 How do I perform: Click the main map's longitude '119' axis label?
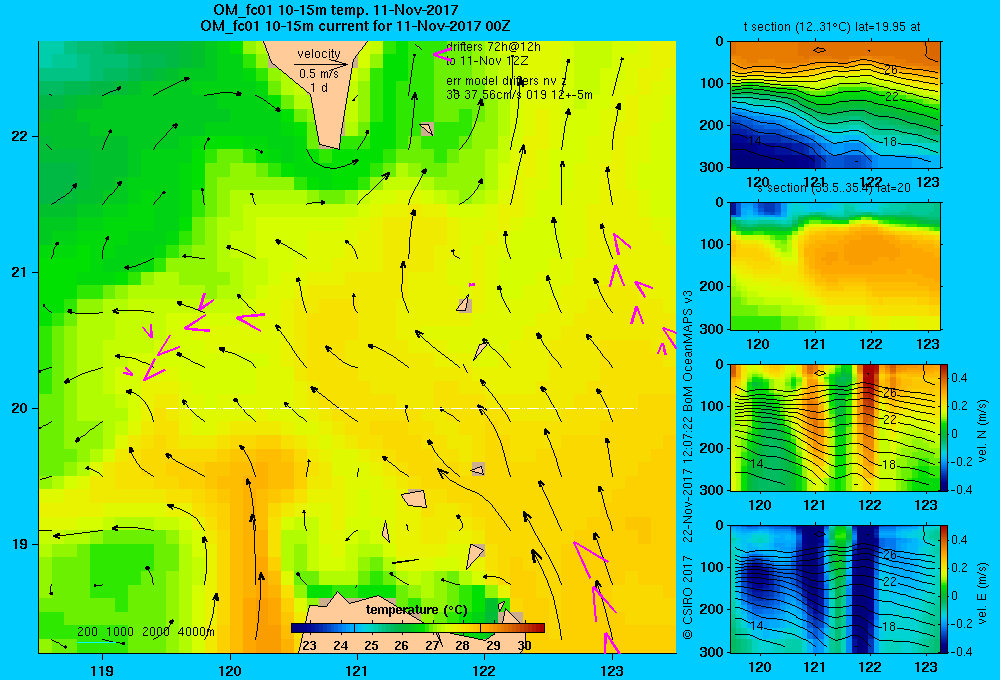[x=102, y=670]
